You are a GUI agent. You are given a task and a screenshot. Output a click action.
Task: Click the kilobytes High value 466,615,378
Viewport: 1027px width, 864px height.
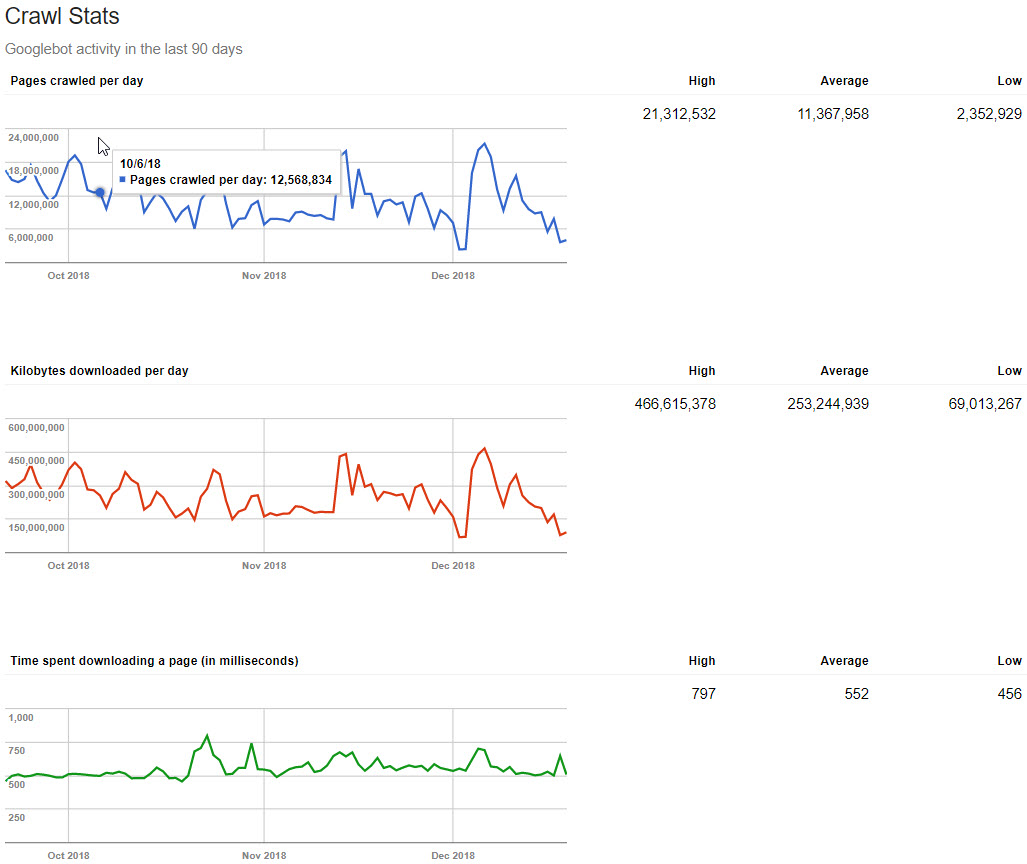675,404
